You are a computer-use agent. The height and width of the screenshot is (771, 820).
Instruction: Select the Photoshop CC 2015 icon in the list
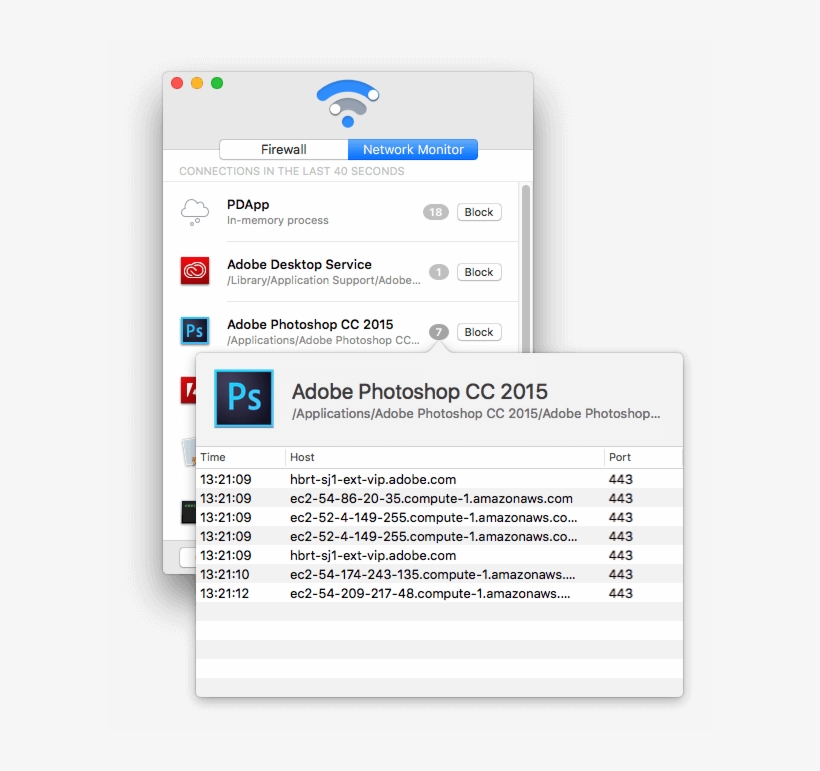(x=194, y=331)
